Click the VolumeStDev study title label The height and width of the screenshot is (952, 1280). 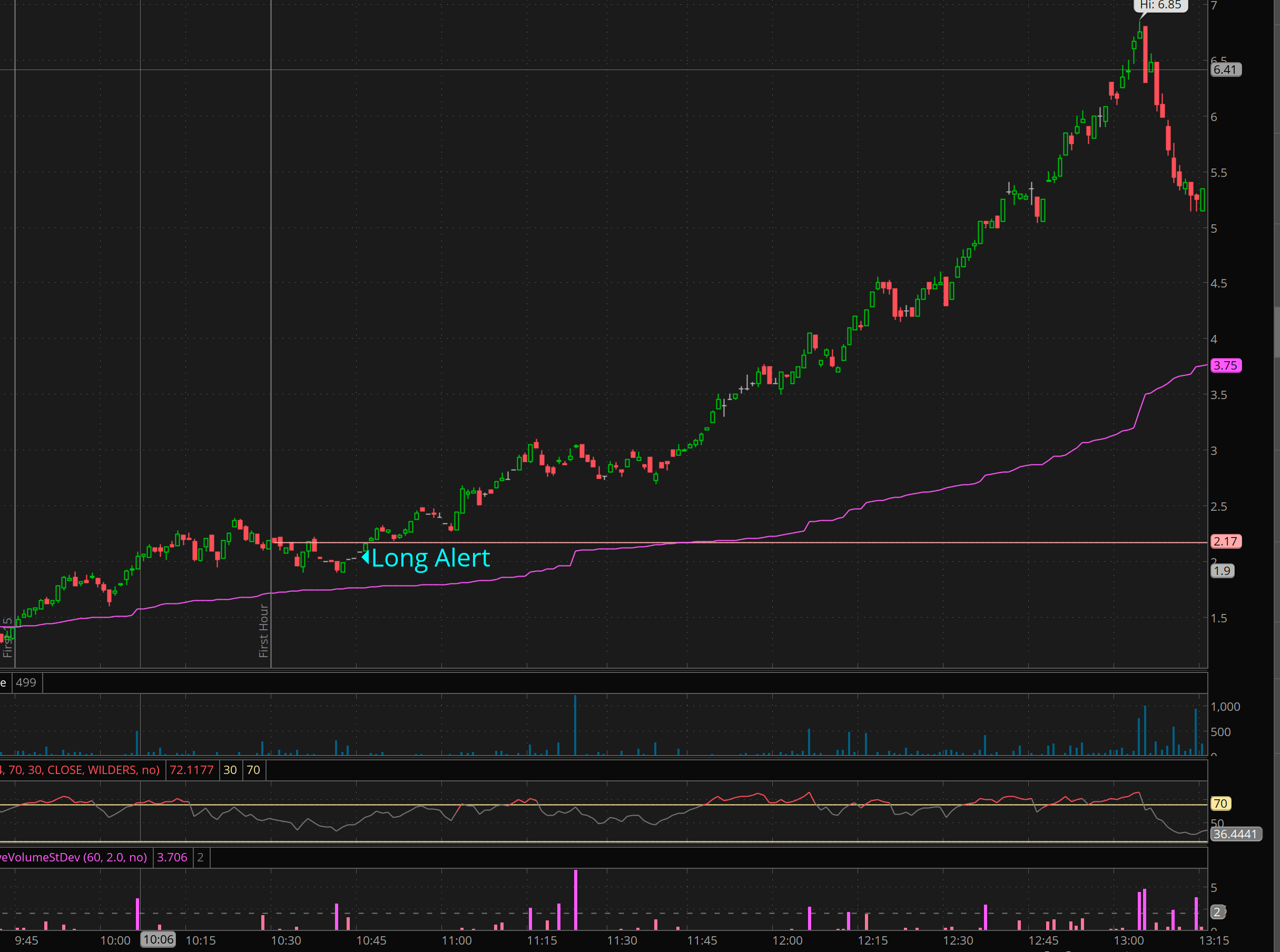[74, 858]
